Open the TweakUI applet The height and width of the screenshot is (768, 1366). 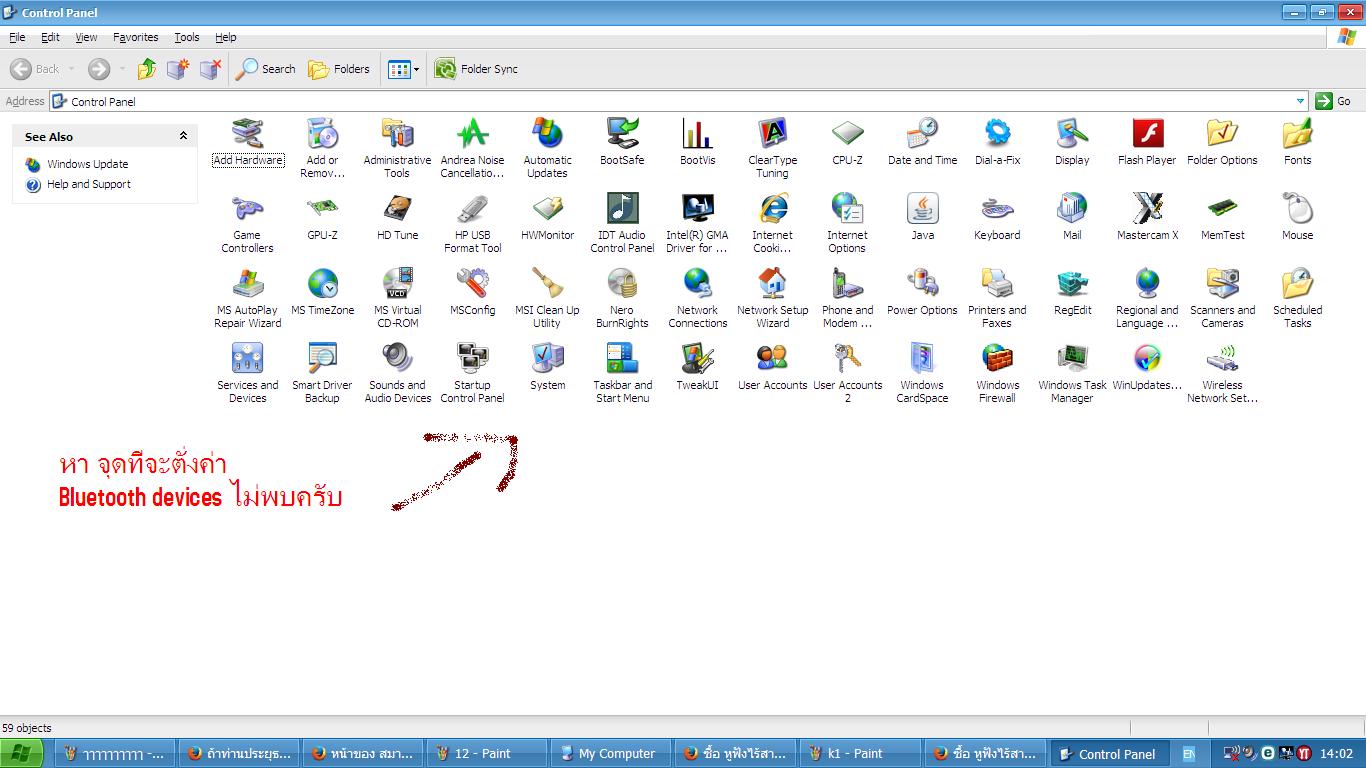click(697, 368)
